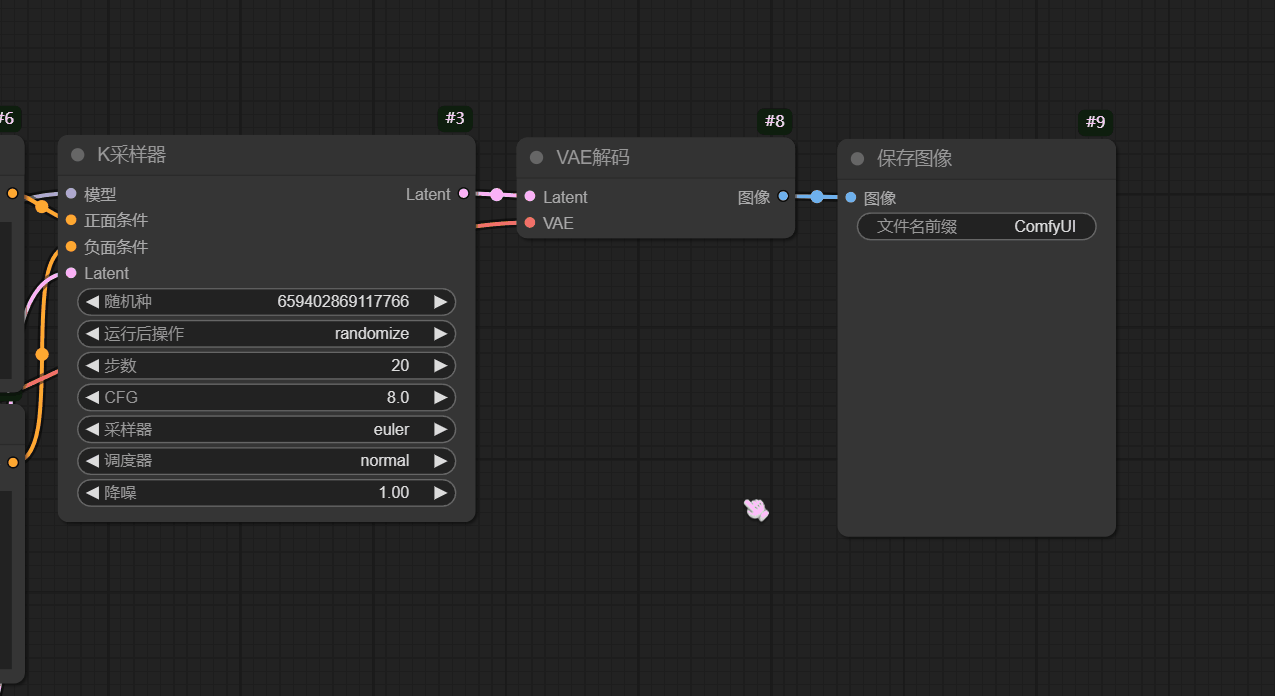This screenshot has height=696, width=1275.
Task: Click the 模型 input socket on K采样器
Action: point(71,193)
